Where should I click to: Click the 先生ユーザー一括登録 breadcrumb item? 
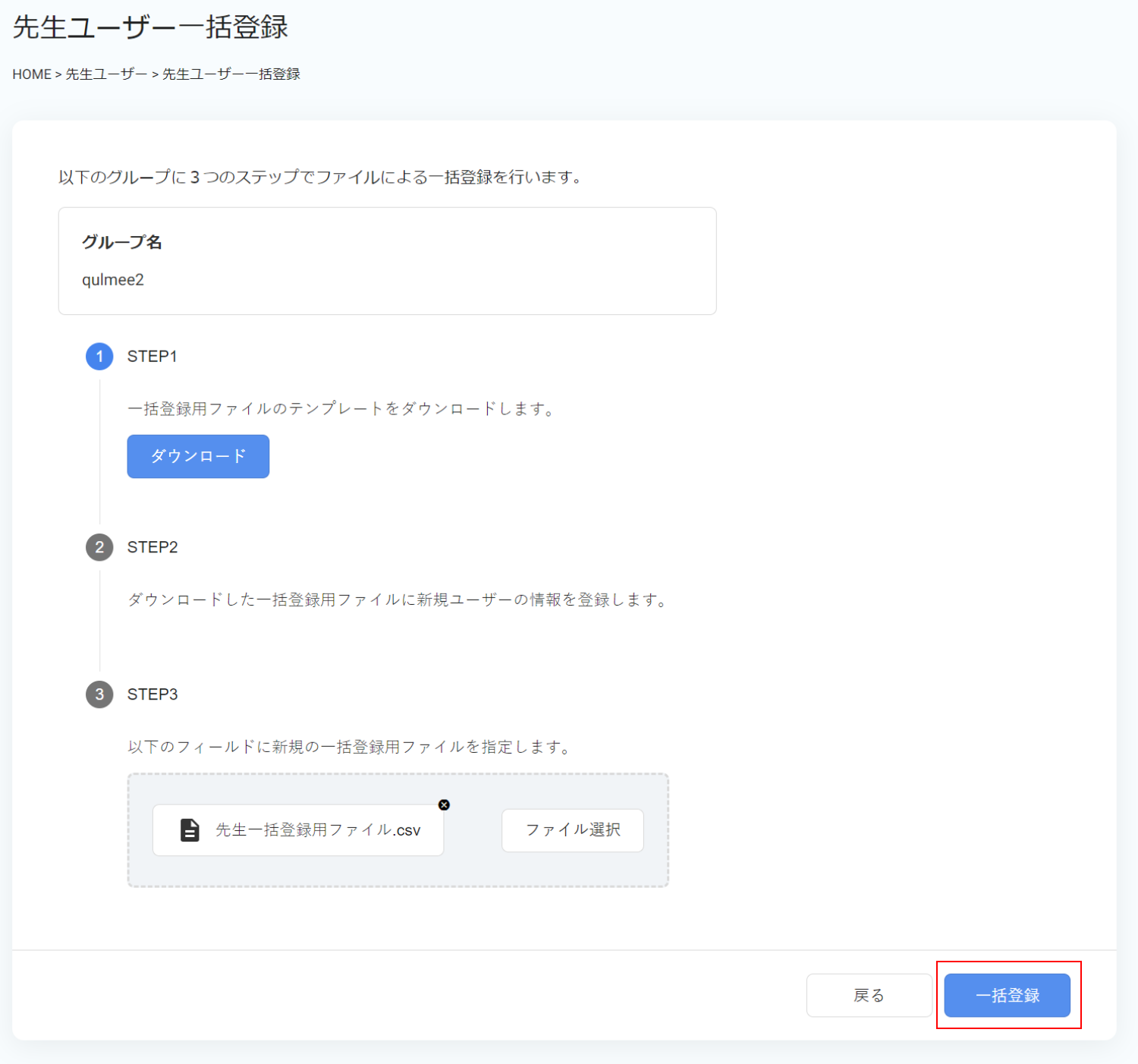(231, 74)
